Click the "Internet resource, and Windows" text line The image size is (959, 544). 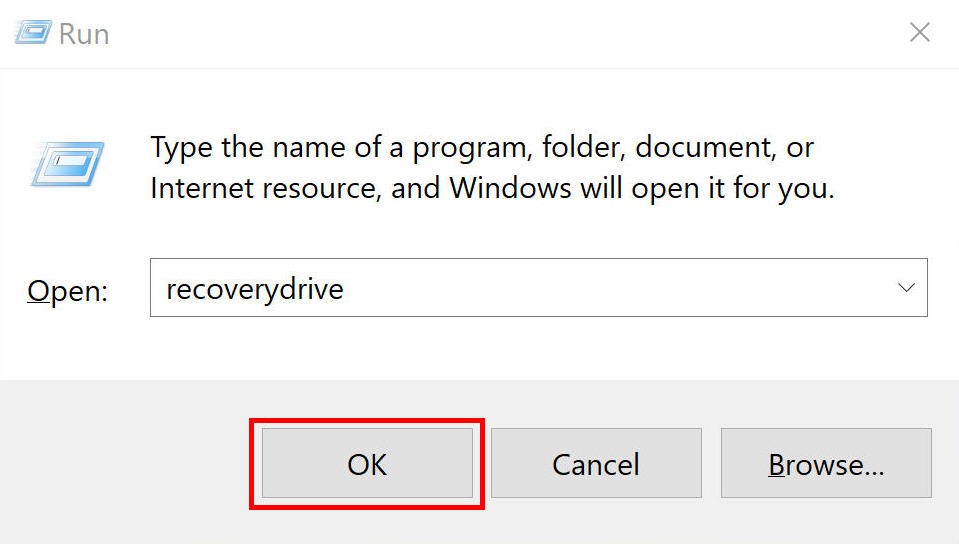point(361,187)
